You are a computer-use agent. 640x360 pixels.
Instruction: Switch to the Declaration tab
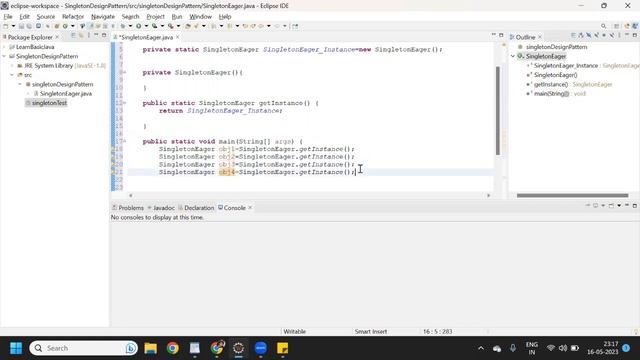[x=196, y=208]
